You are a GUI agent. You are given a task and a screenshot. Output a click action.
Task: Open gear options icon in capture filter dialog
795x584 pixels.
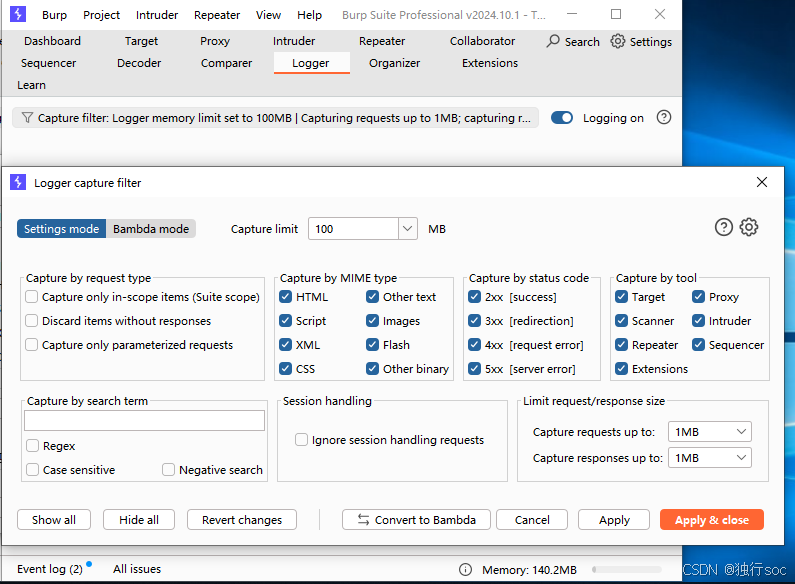click(x=749, y=227)
